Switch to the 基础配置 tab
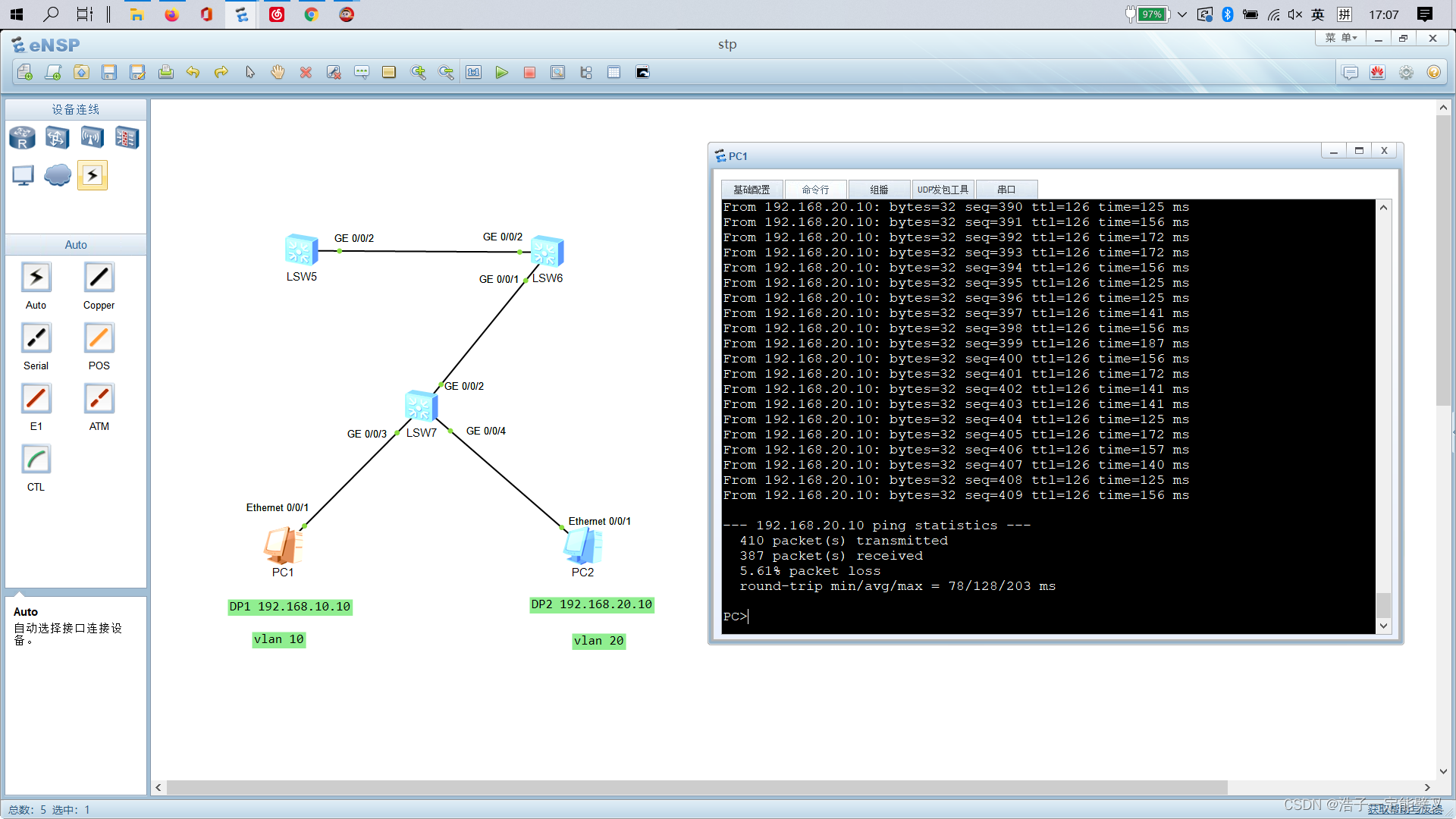1456x819 pixels. tap(752, 190)
